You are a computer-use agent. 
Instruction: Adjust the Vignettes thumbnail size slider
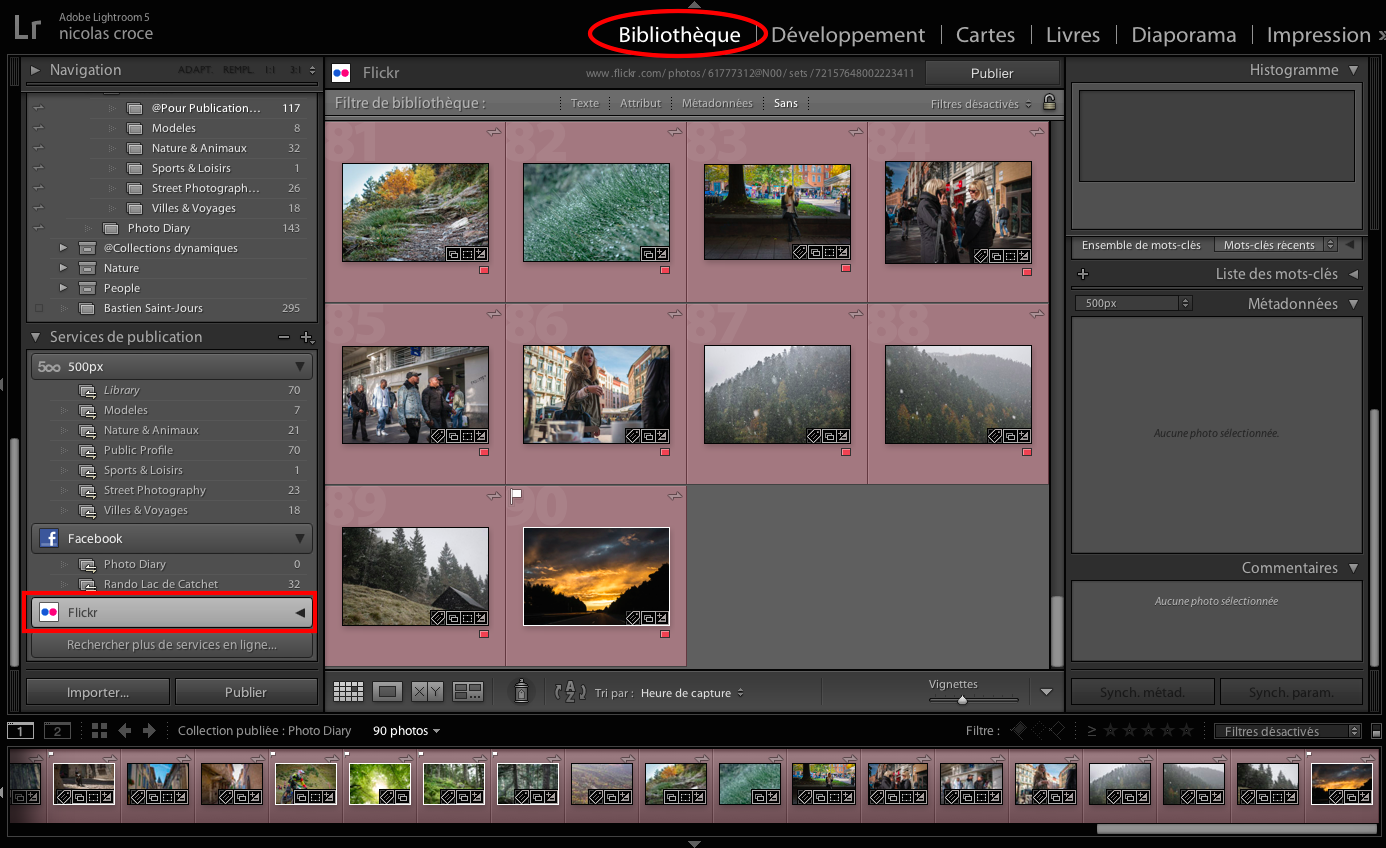coord(962,700)
